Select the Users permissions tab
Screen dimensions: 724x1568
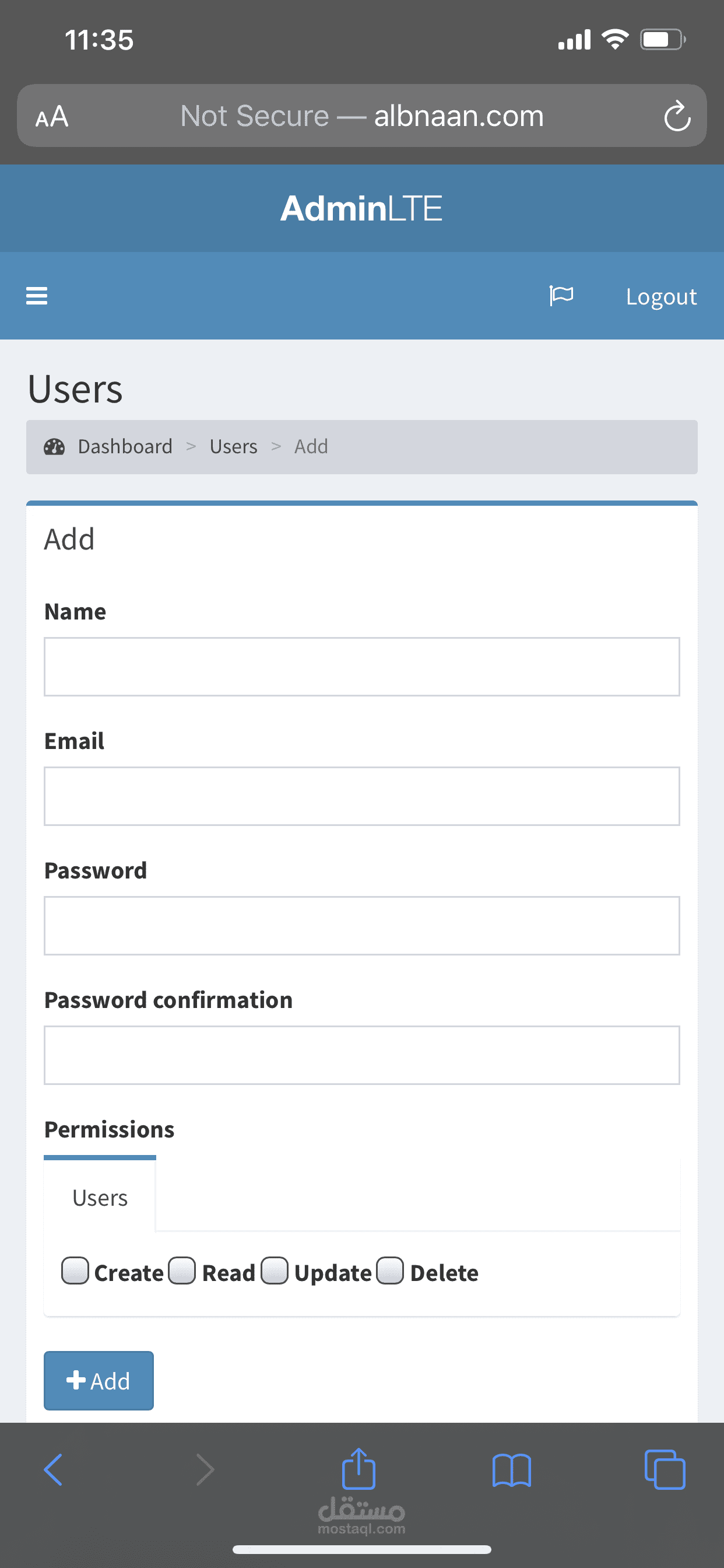point(100,1198)
